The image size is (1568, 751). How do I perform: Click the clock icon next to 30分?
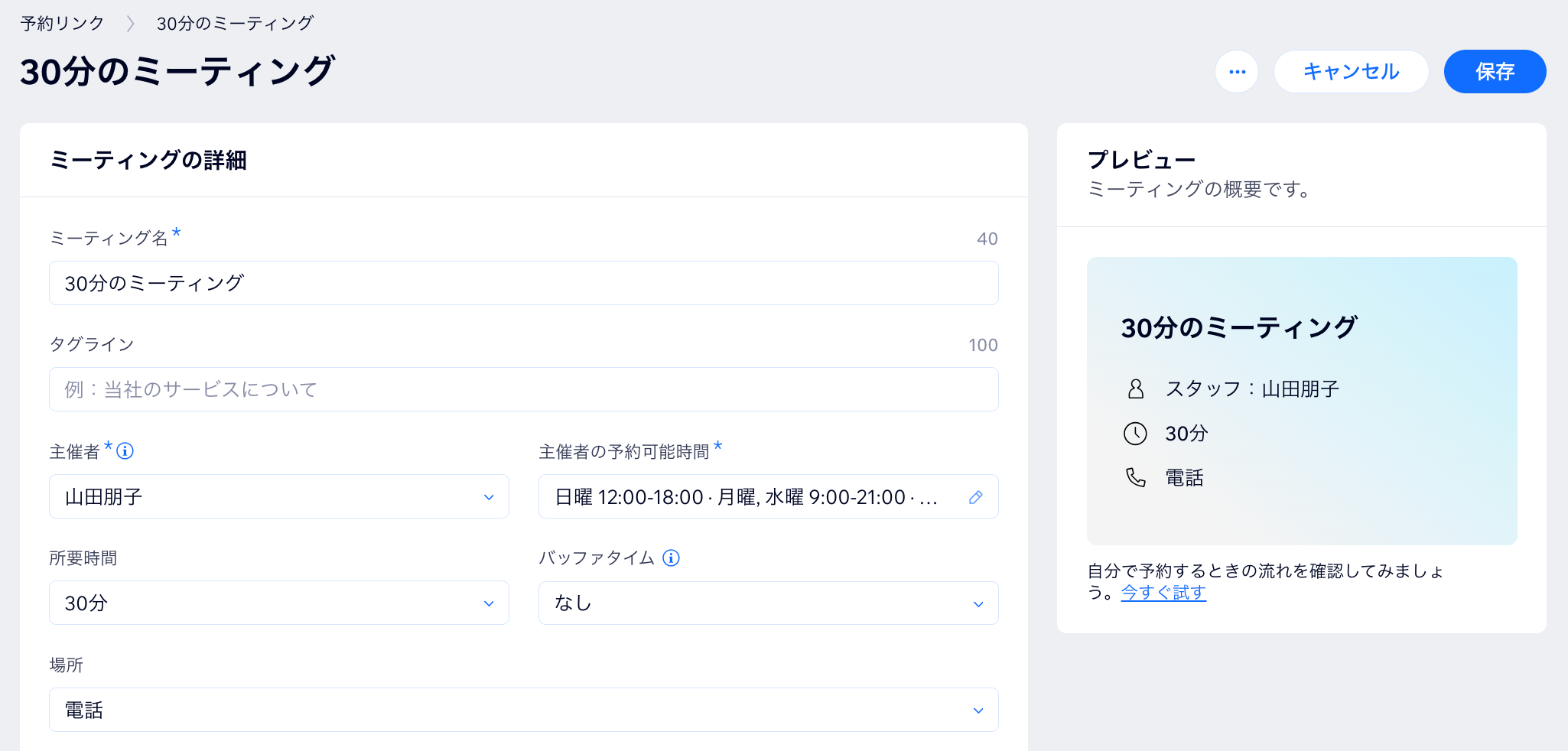click(x=1137, y=434)
